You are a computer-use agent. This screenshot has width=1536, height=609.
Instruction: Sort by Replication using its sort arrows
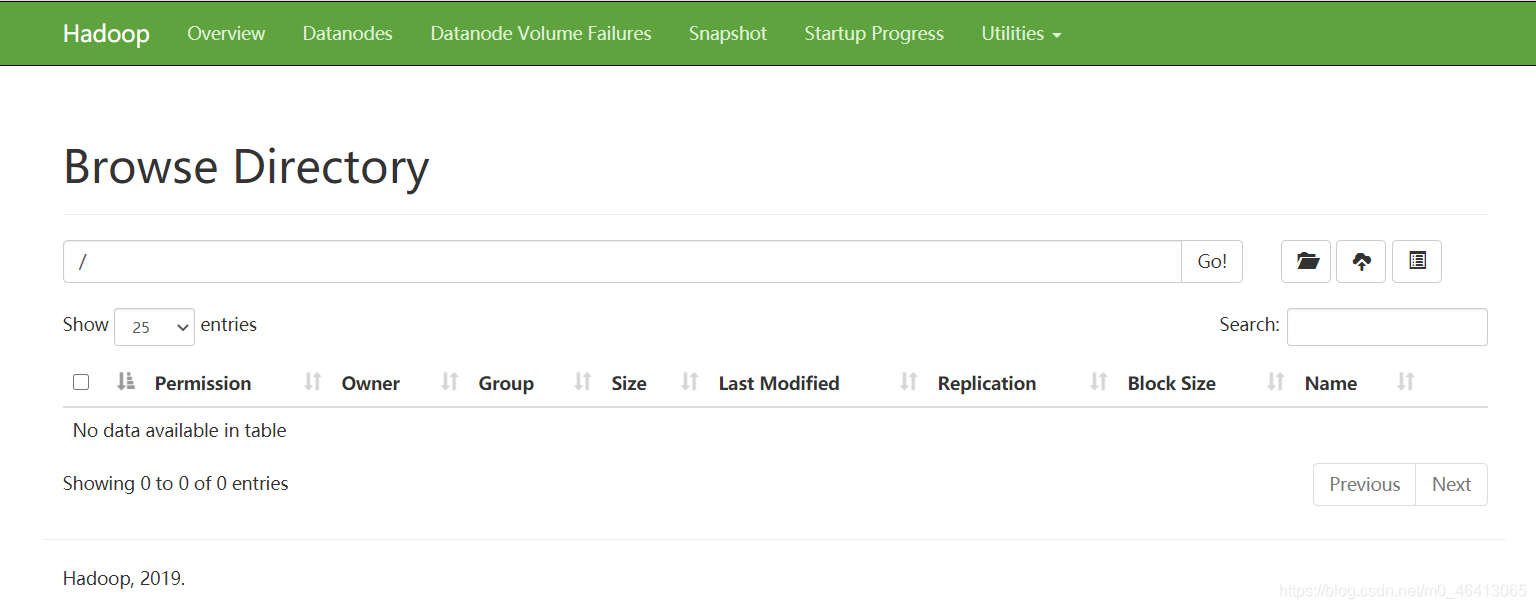pos(1099,381)
